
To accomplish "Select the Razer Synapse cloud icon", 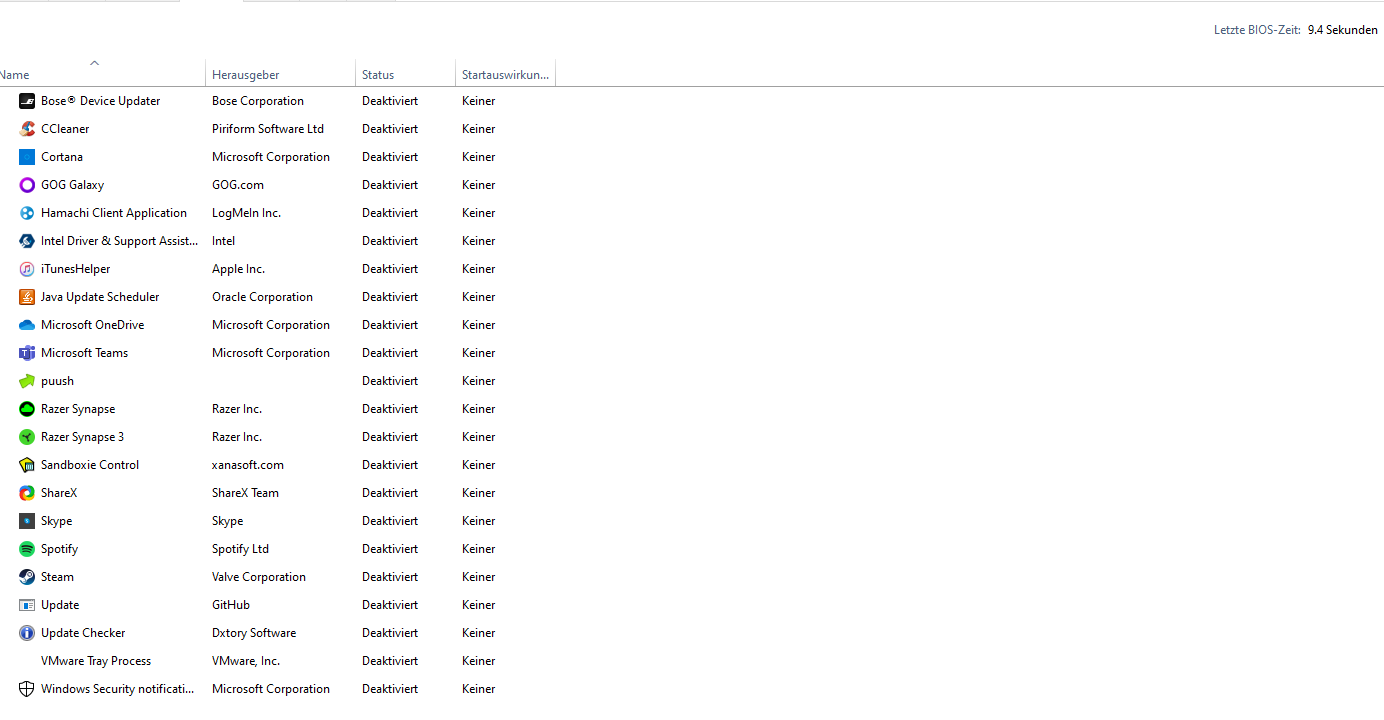I will click(x=27, y=409).
